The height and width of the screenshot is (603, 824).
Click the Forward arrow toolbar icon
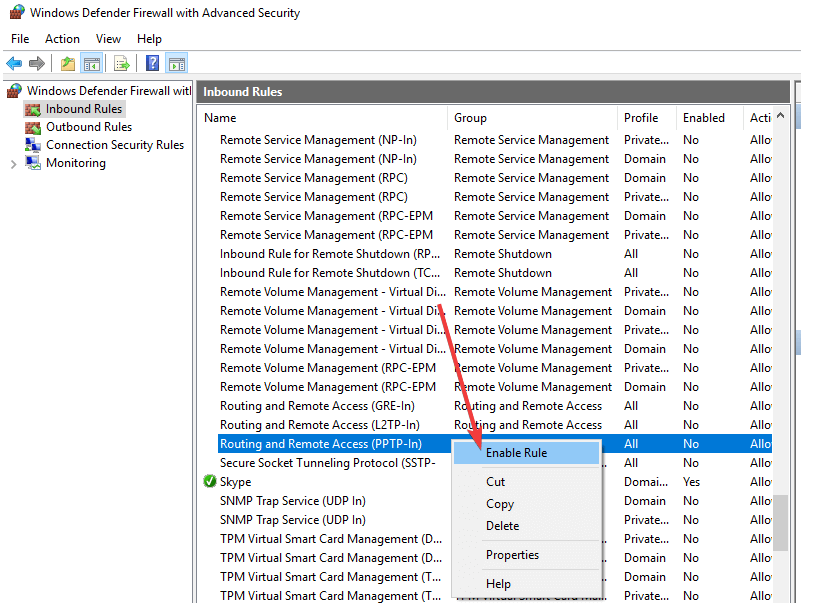point(37,64)
